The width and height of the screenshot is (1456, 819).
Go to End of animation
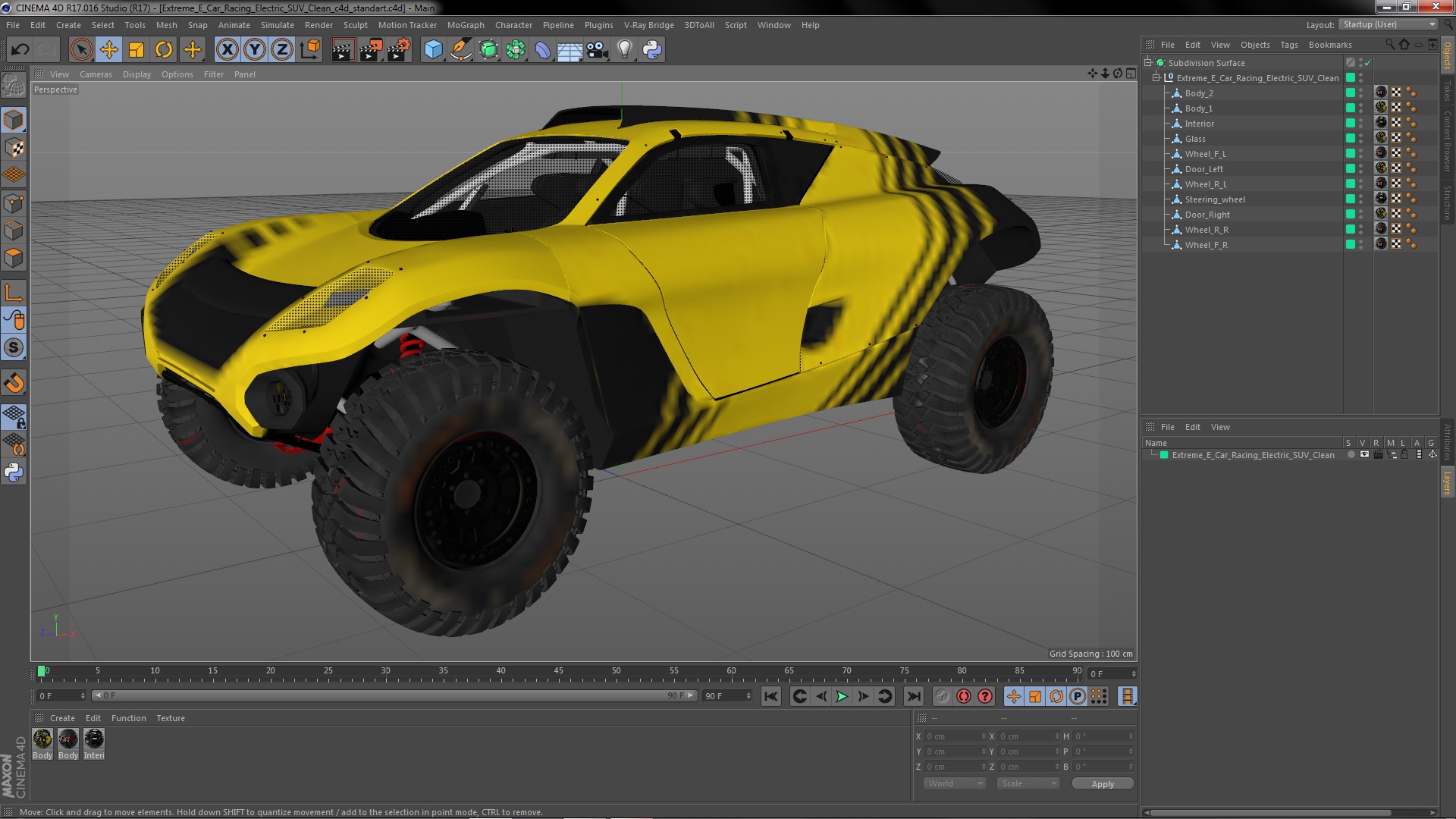(914, 696)
